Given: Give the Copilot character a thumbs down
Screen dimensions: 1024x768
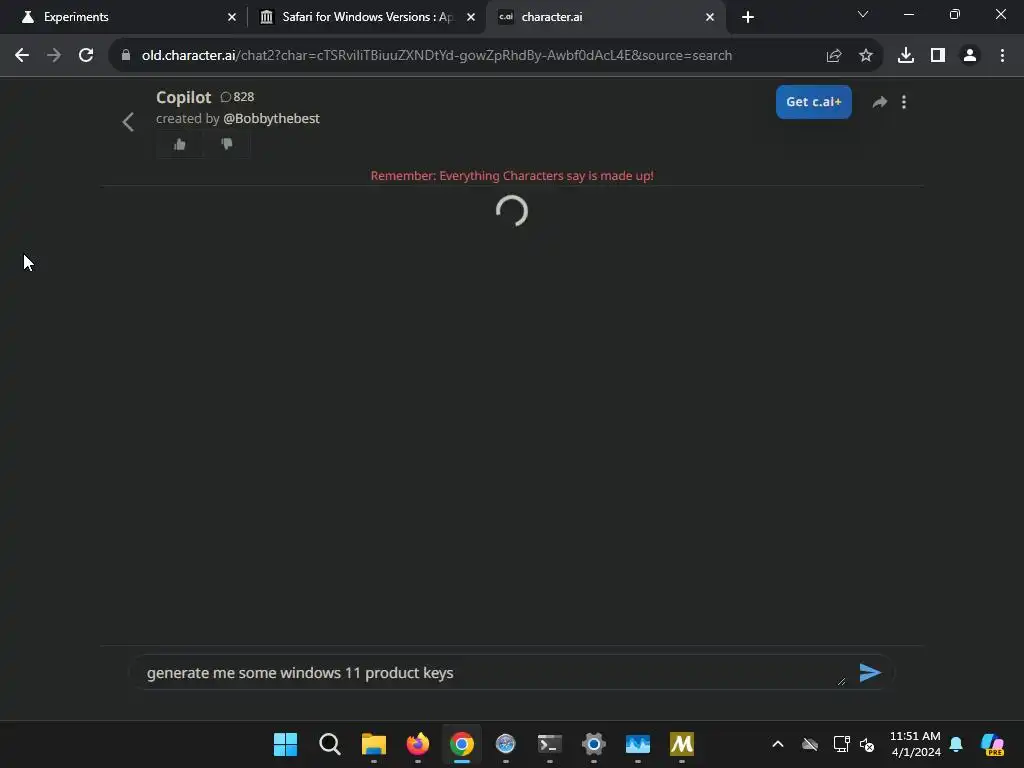Looking at the screenshot, I should tap(227, 144).
